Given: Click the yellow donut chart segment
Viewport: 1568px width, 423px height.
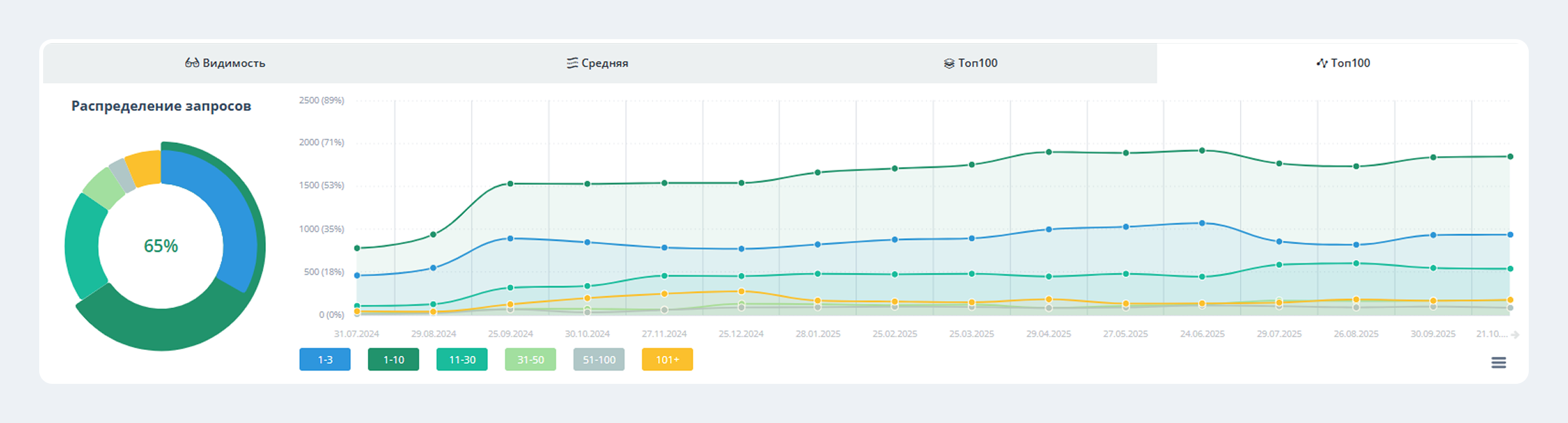Looking at the screenshot, I should [144, 168].
